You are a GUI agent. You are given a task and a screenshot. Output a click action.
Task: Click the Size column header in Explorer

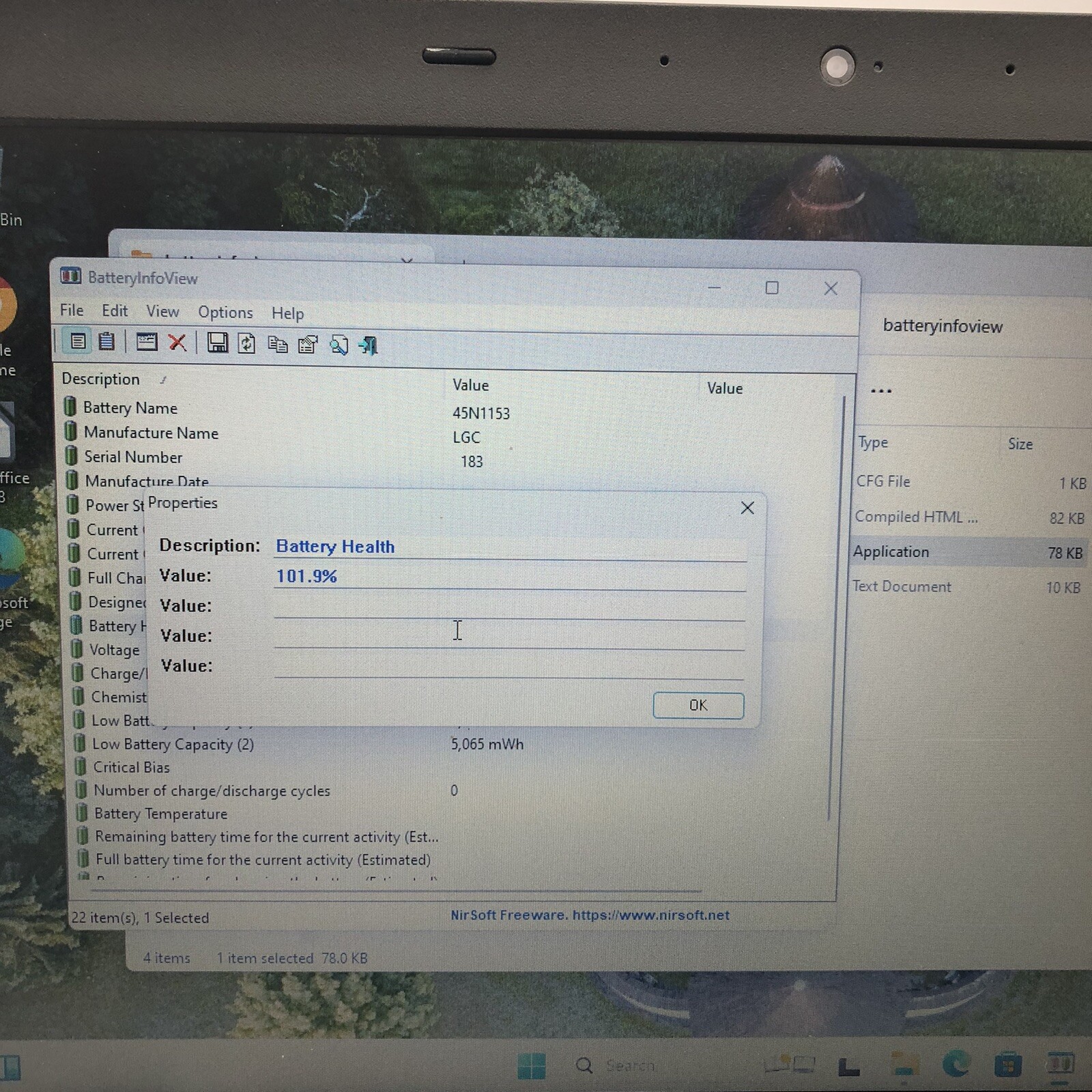[x=1020, y=444]
